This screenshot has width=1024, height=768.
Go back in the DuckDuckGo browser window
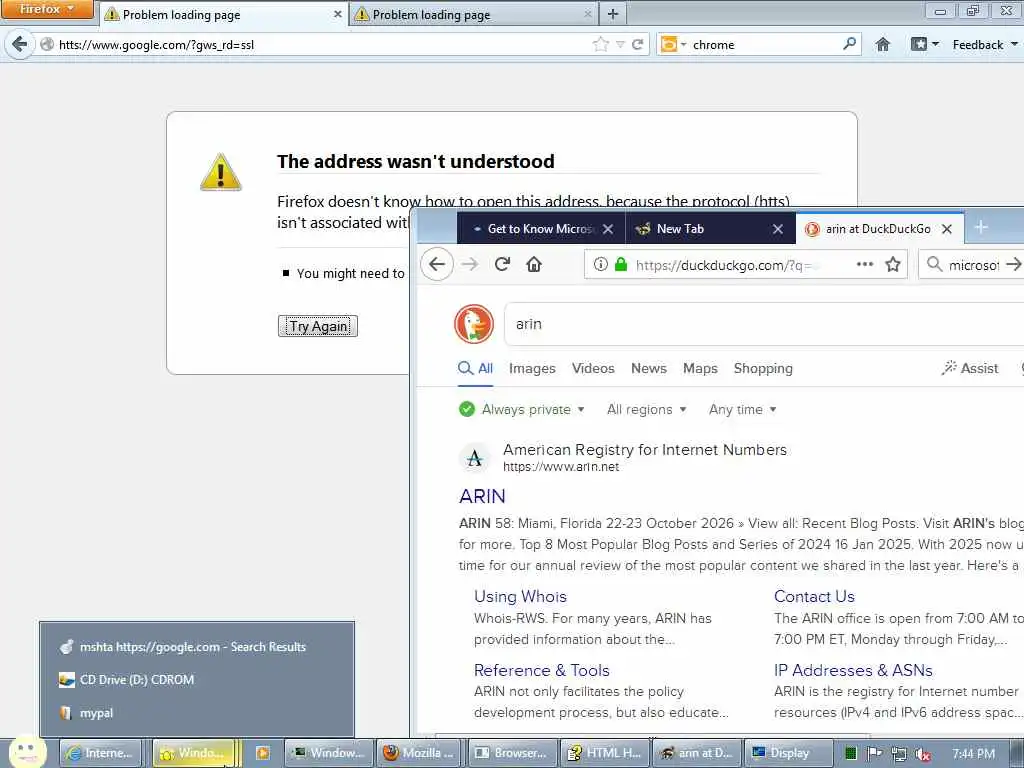pyautogui.click(x=437, y=264)
